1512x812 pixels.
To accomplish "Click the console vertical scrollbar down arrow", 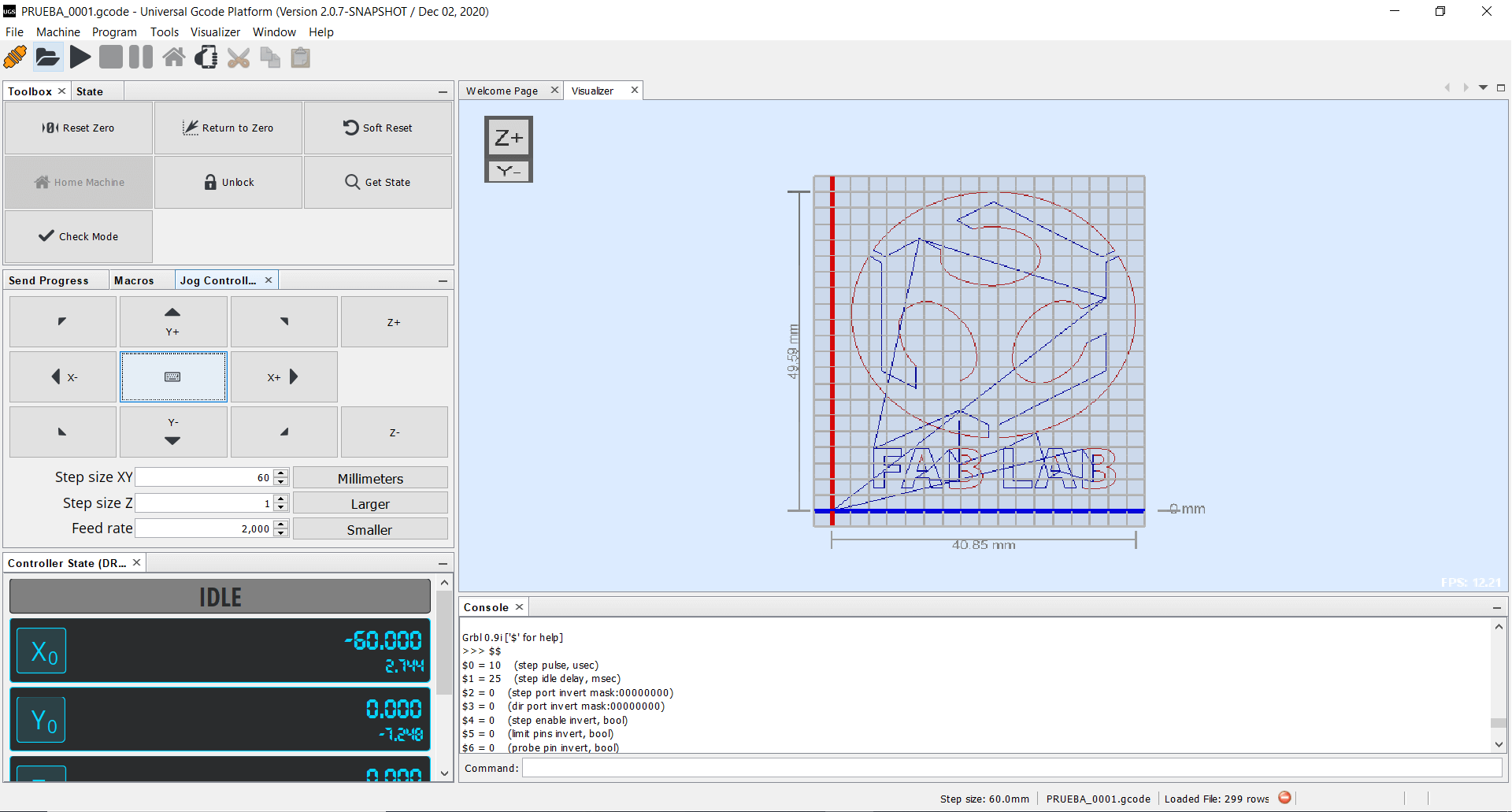I will click(1499, 744).
